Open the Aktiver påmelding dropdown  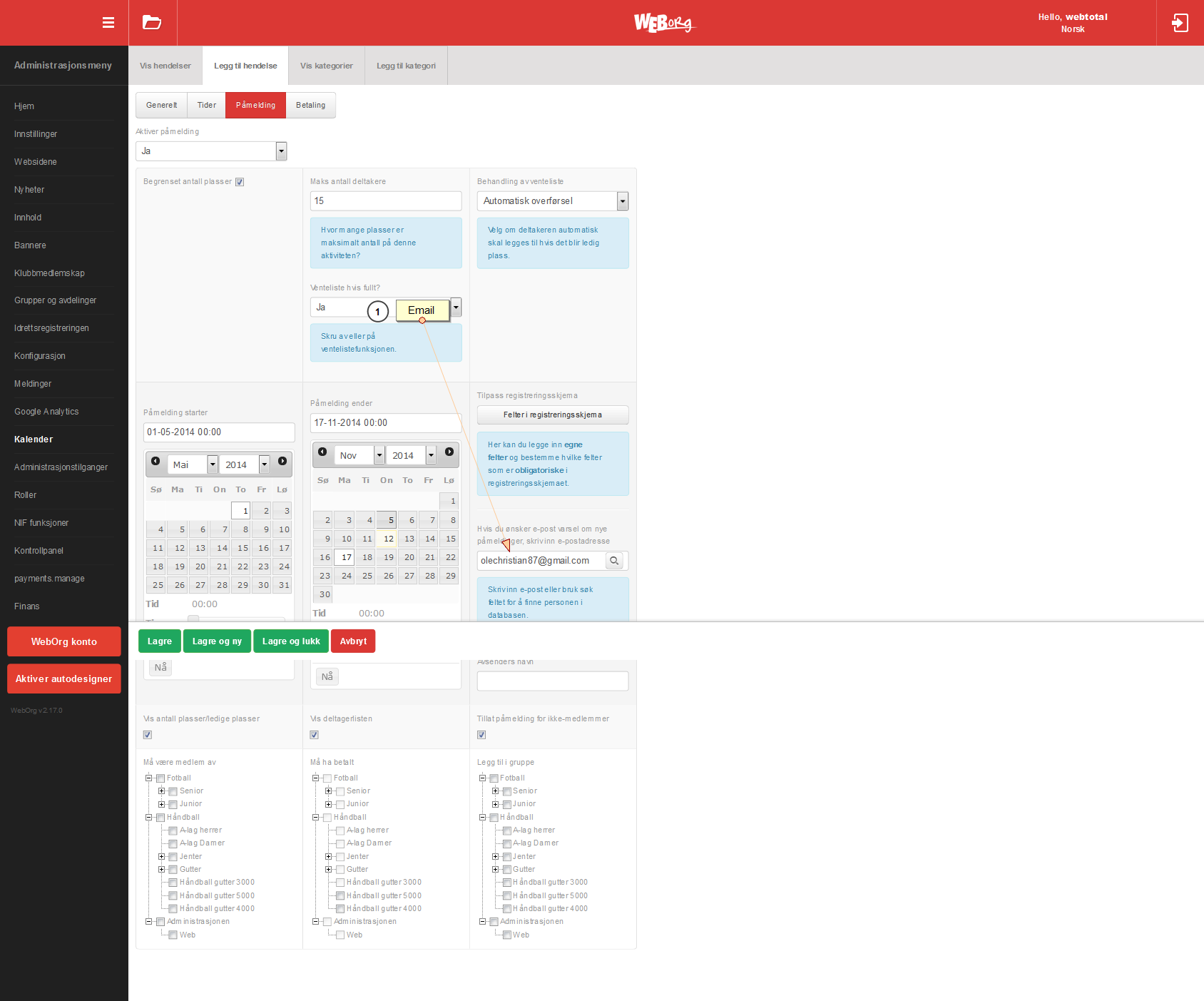coord(211,151)
